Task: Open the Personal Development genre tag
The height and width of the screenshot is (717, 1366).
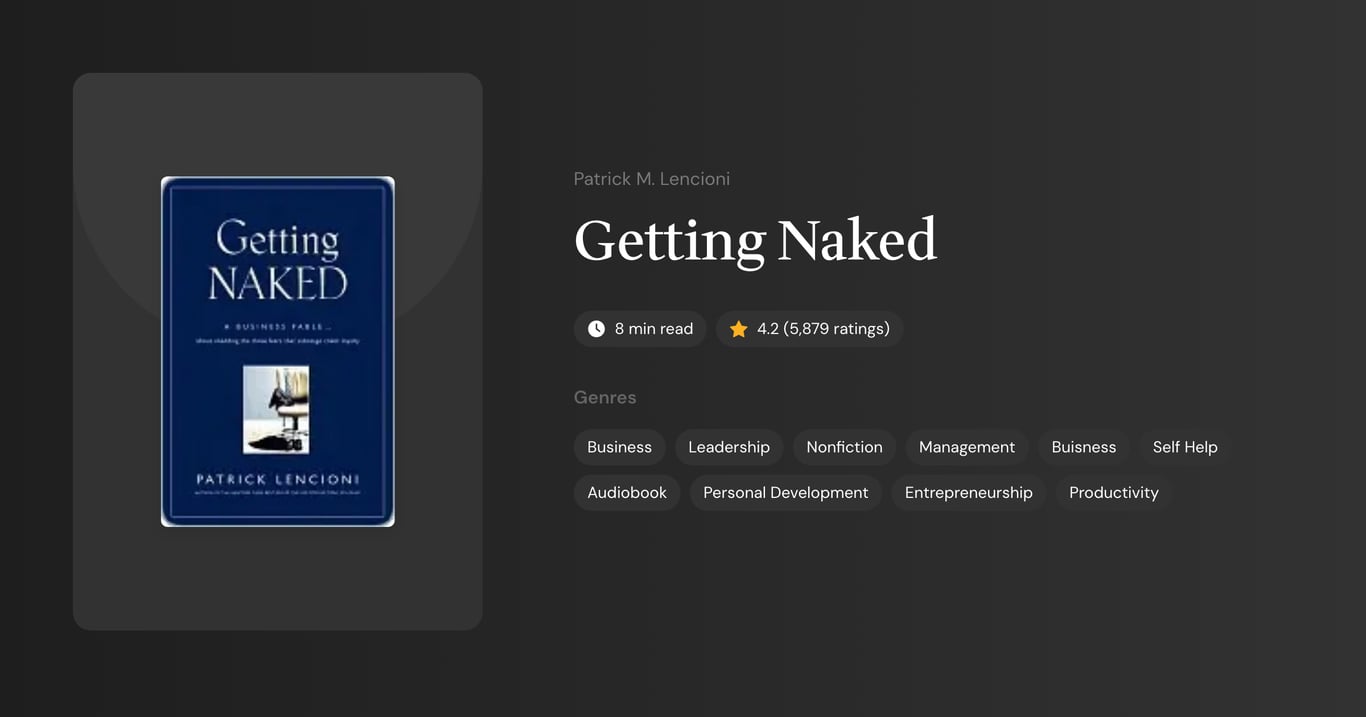Action: pos(786,493)
